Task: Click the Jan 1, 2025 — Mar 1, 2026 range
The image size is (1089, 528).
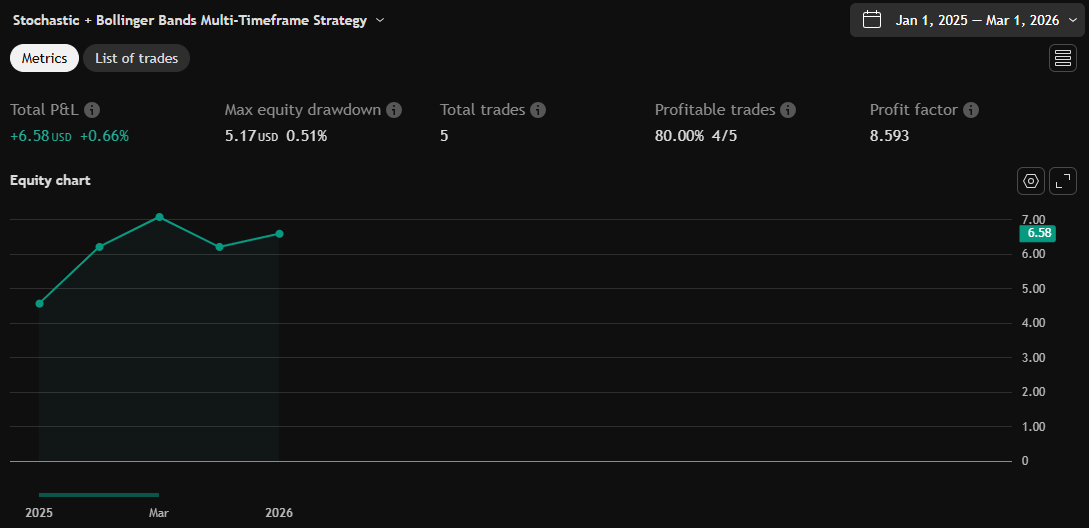Action: [977, 20]
